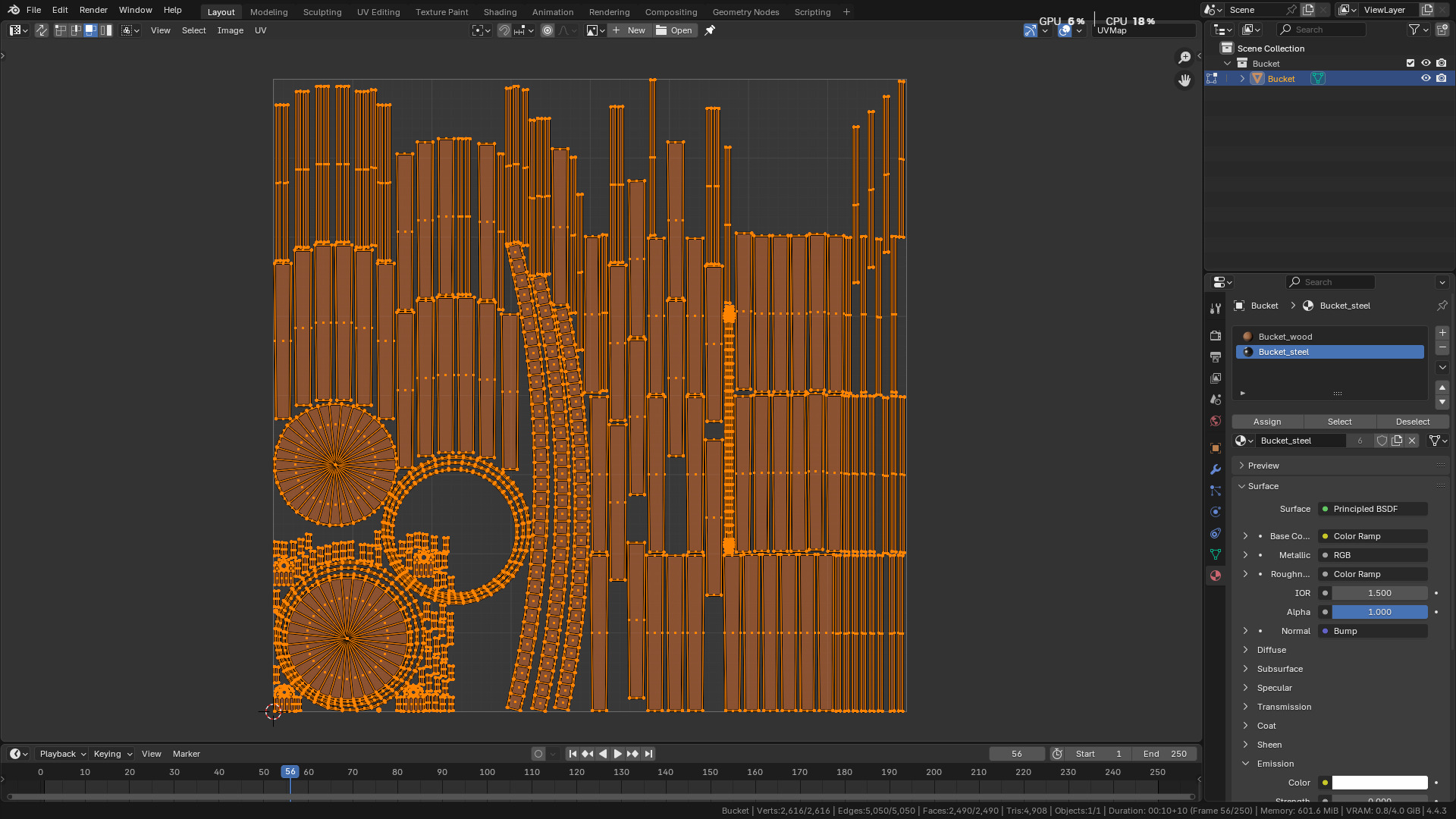Screen dimensions: 1456x819
Task: Open the UV menu in editor header
Action: tap(260, 30)
